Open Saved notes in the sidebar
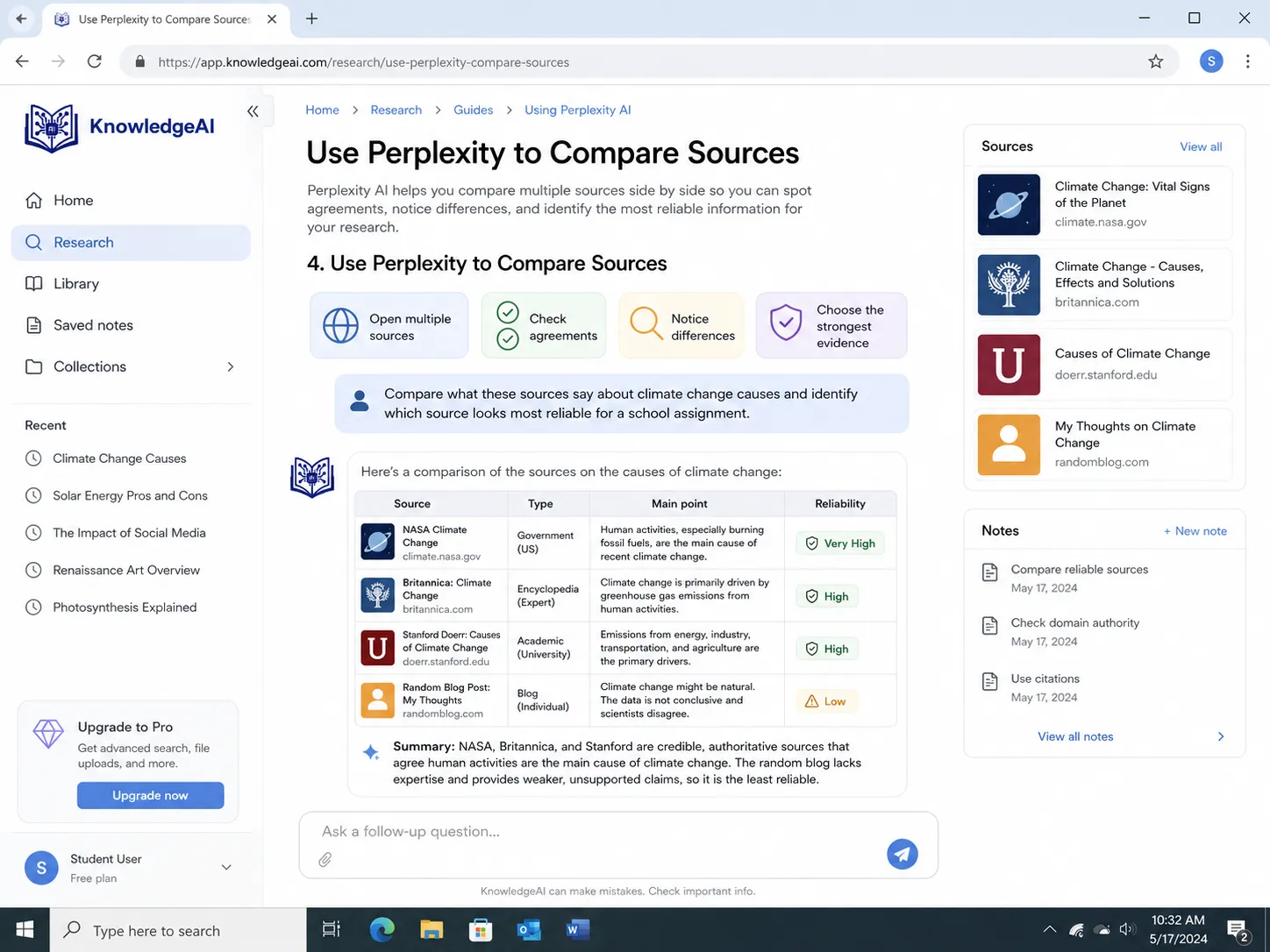The width and height of the screenshot is (1270, 952). click(x=131, y=325)
